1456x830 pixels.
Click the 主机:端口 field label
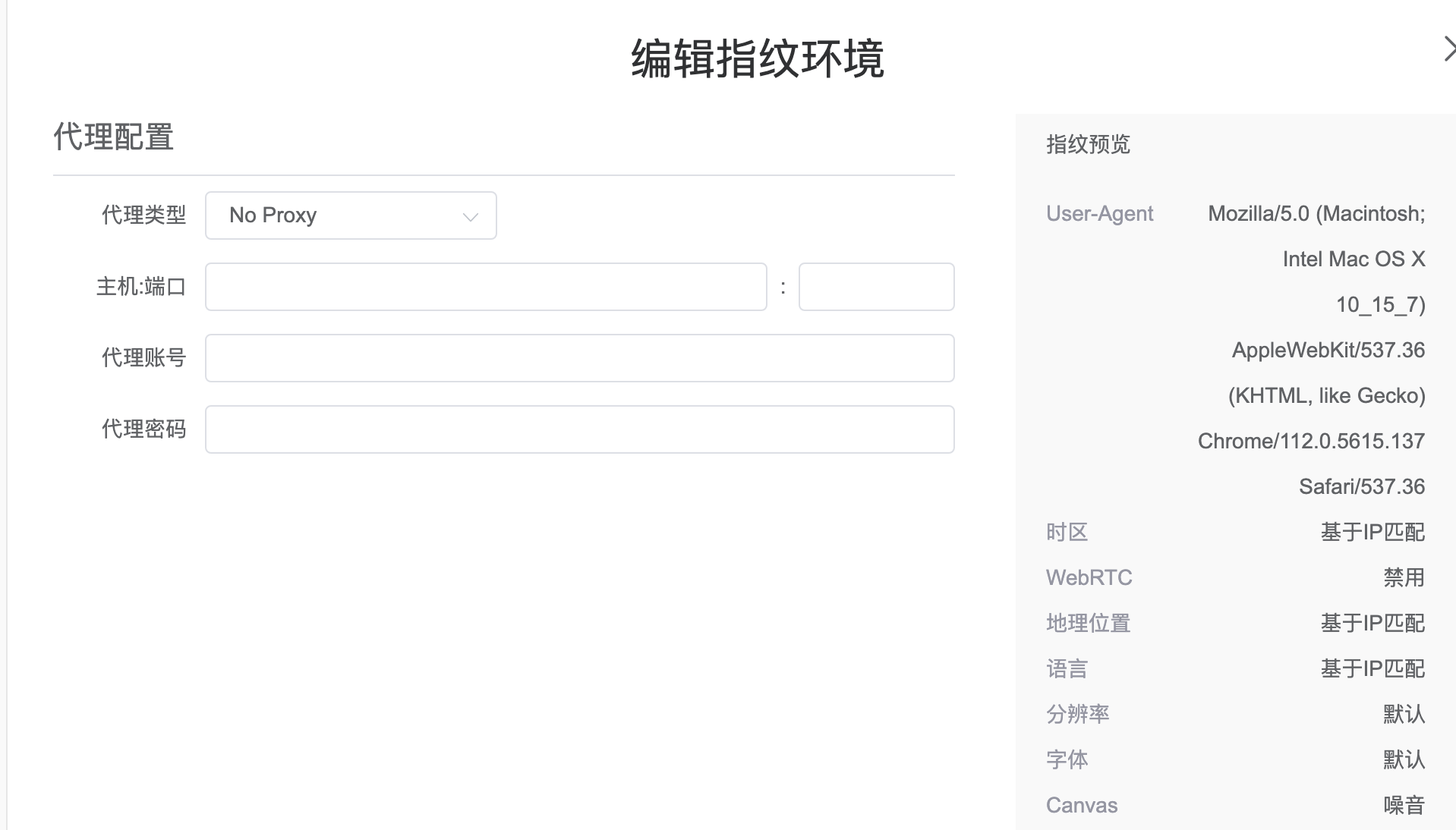coord(141,287)
